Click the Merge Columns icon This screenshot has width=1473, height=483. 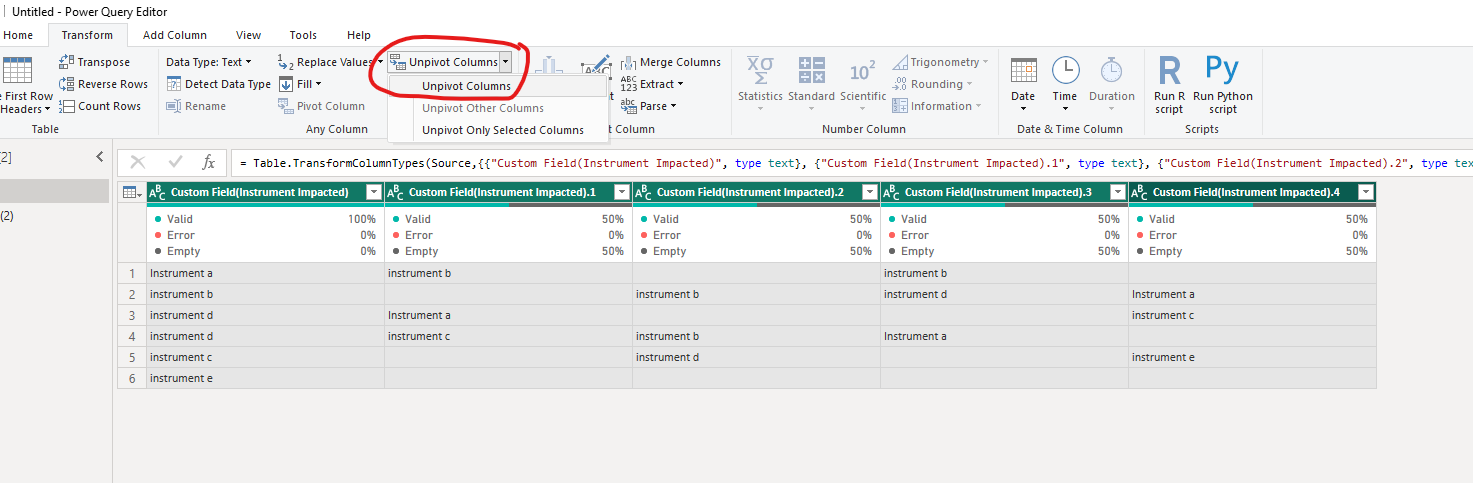pyautogui.click(x=628, y=62)
